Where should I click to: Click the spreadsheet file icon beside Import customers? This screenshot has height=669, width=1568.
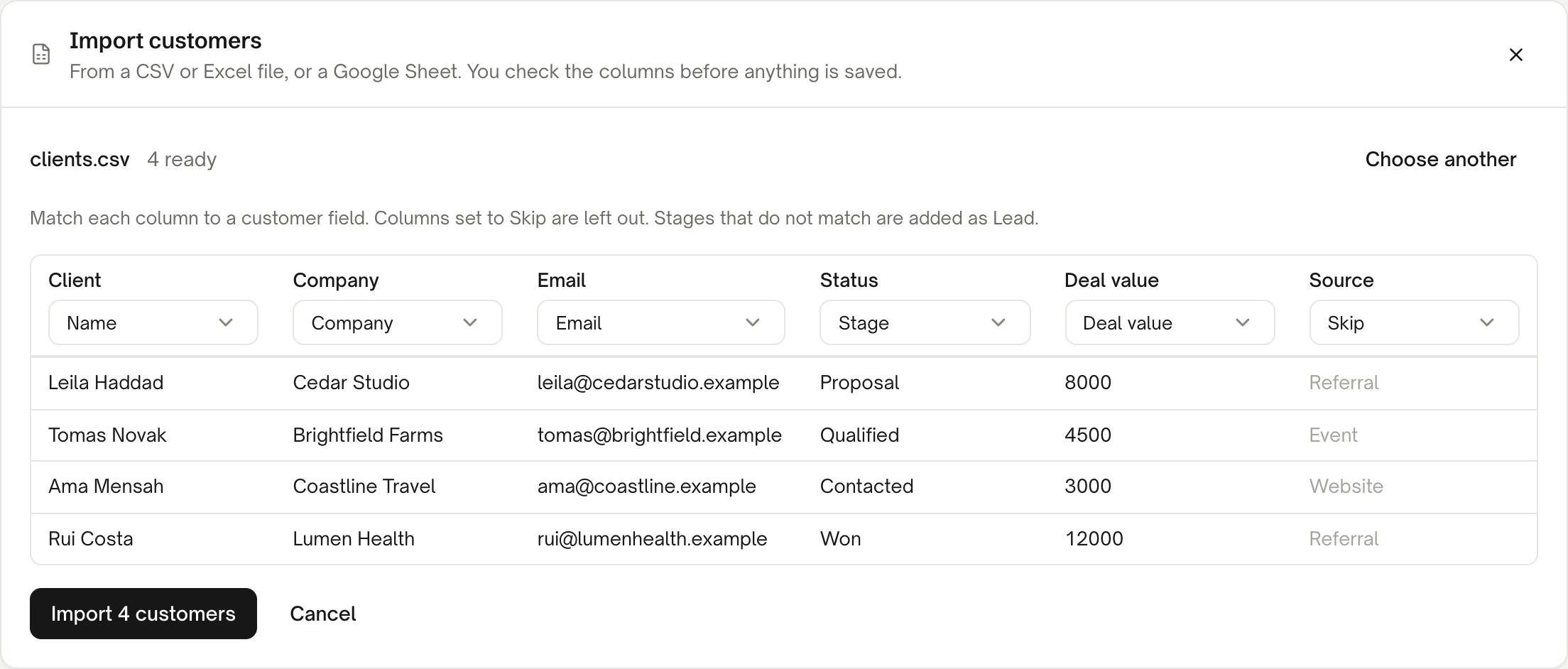pyautogui.click(x=41, y=54)
